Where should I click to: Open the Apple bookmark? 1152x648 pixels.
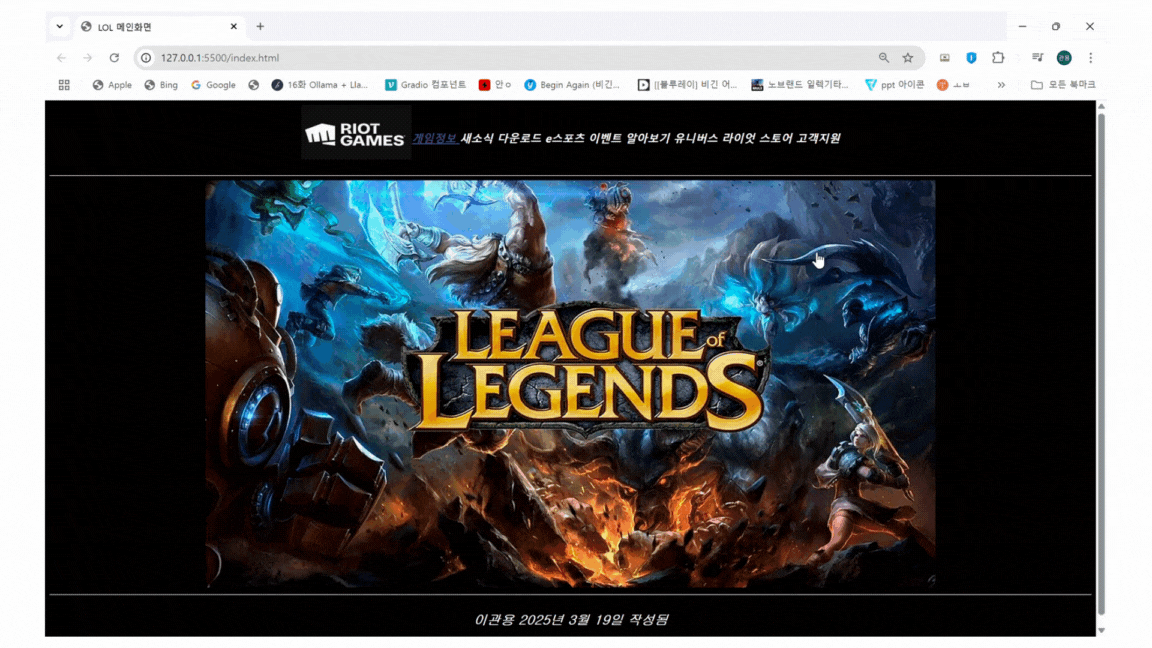point(112,85)
